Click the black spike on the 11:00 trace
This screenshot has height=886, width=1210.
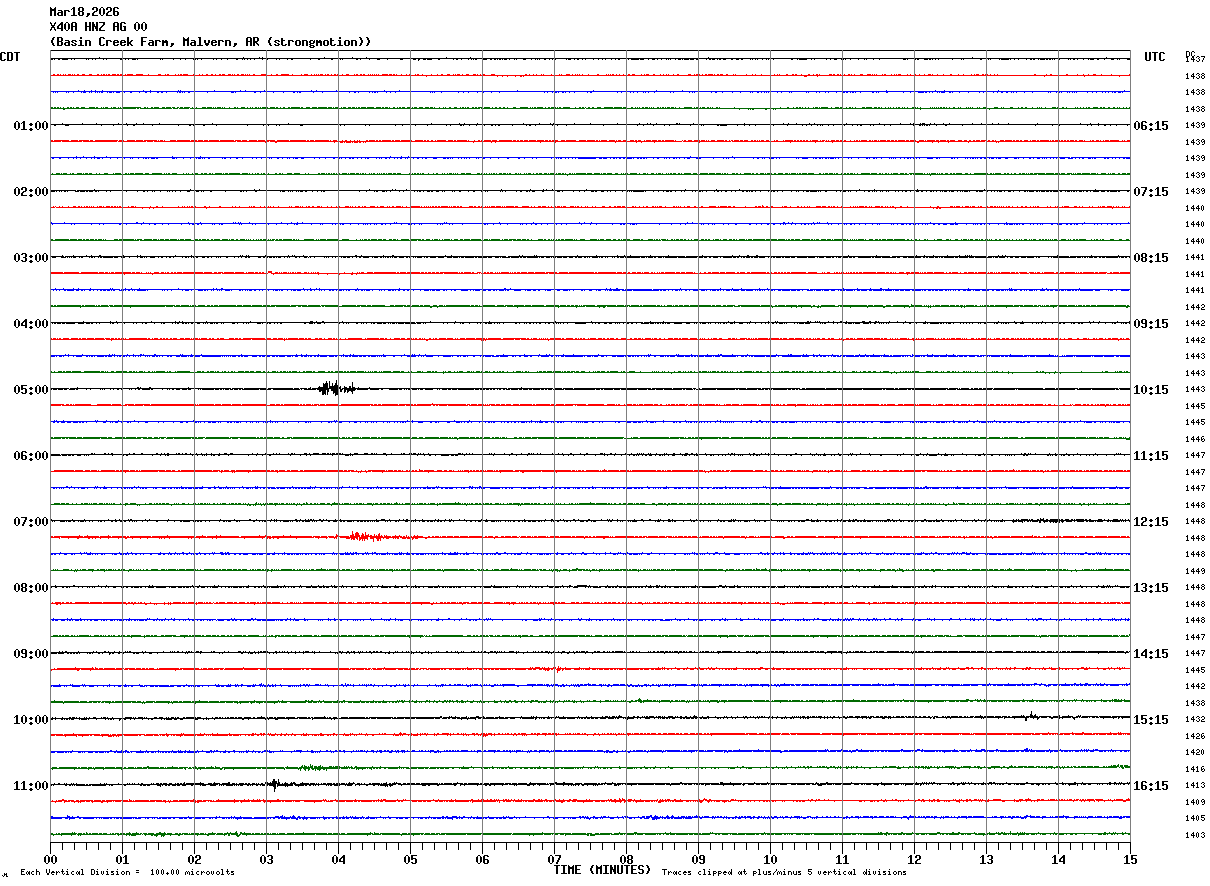click(x=274, y=785)
